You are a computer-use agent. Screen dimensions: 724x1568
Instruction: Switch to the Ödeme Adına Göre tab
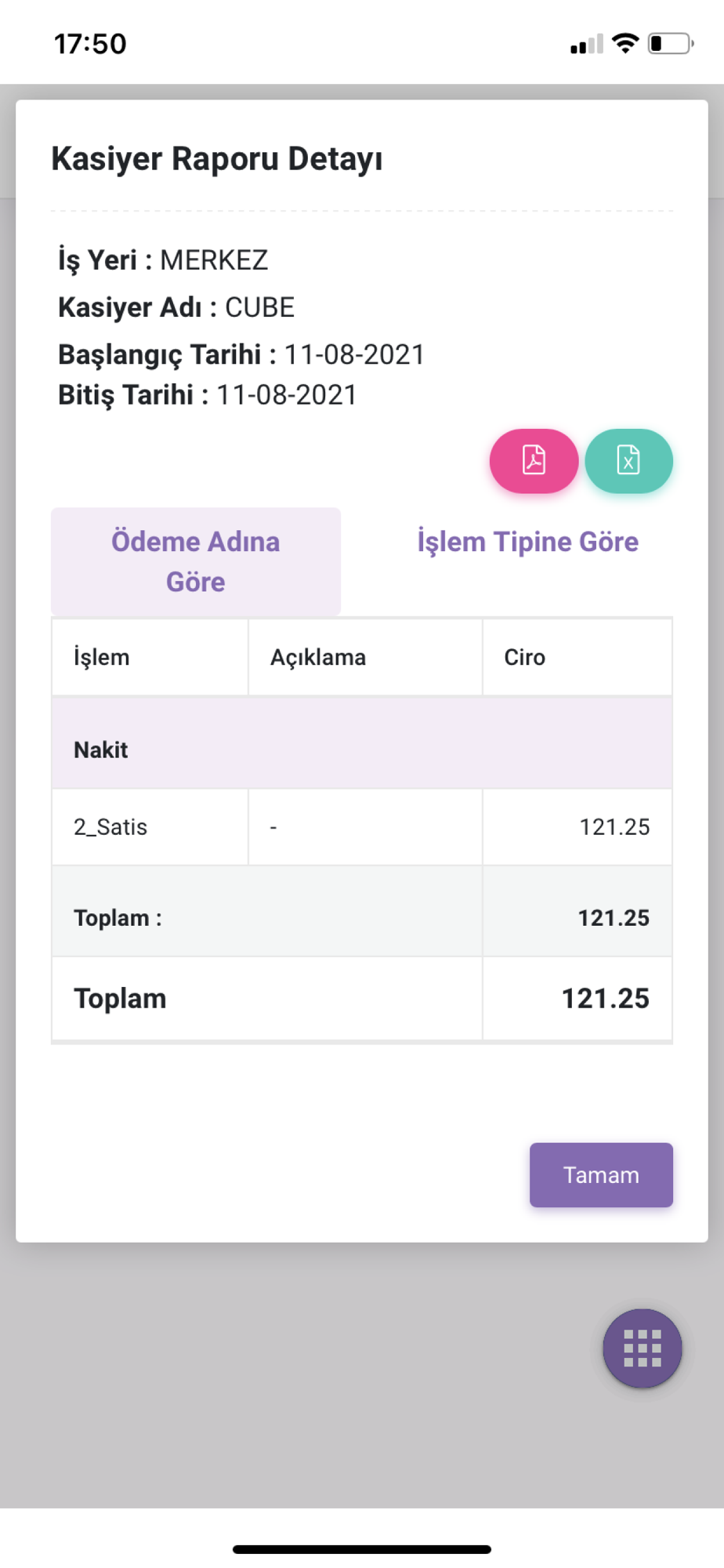tap(196, 561)
